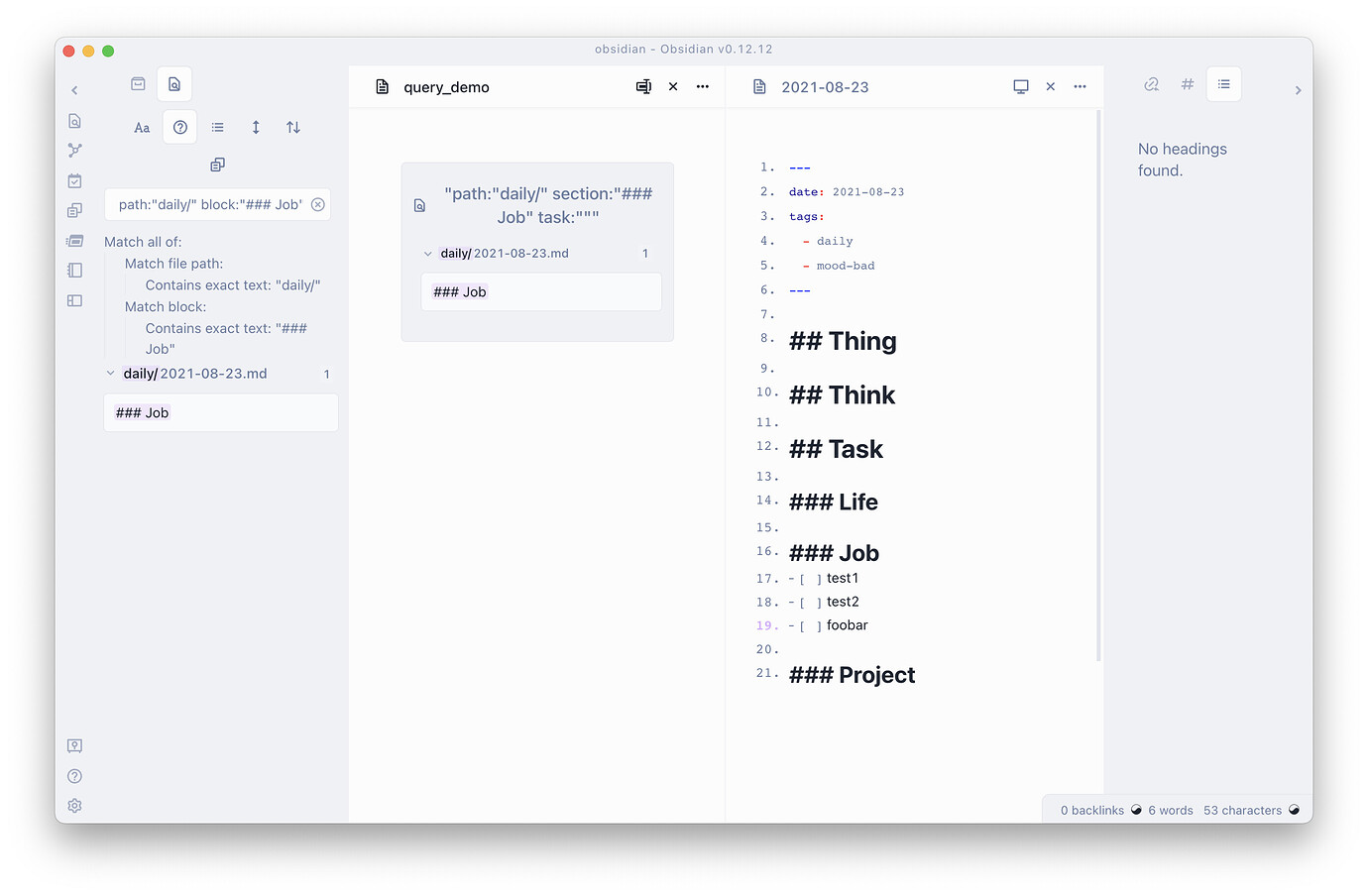Image resolution: width=1368 pixels, height=896 pixels.
Task: Open the '### Job' result in embedded query
Action: click(541, 291)
